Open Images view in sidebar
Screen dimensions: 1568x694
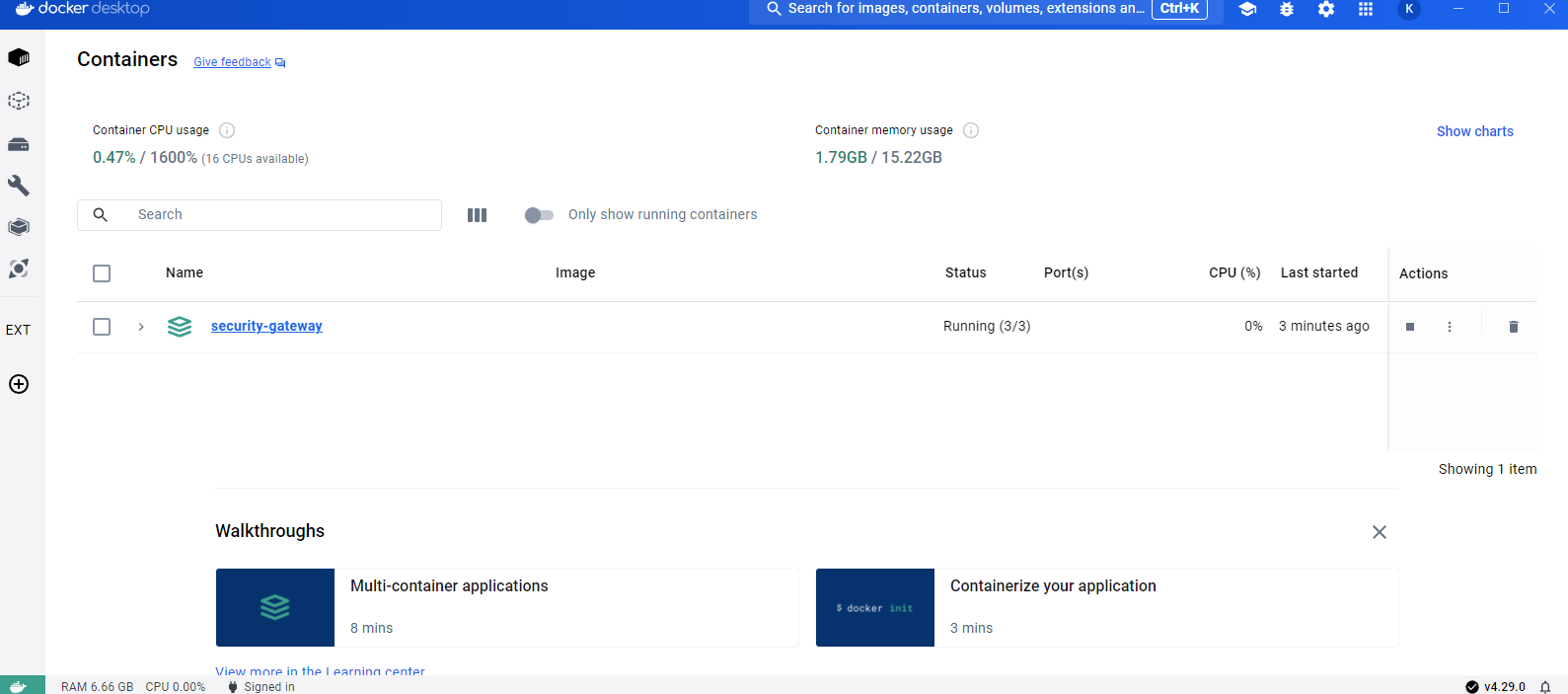(19, 101)
